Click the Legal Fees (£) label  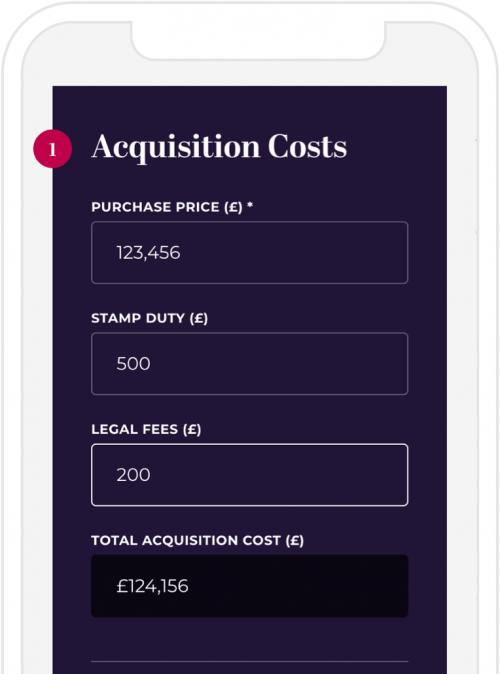146,429
